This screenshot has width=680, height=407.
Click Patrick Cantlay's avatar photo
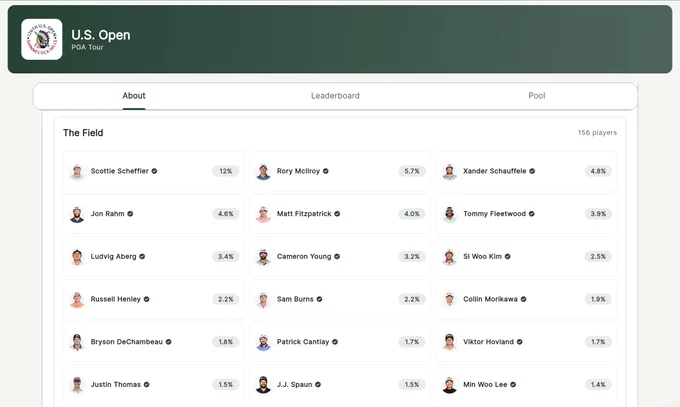point(263,342)
